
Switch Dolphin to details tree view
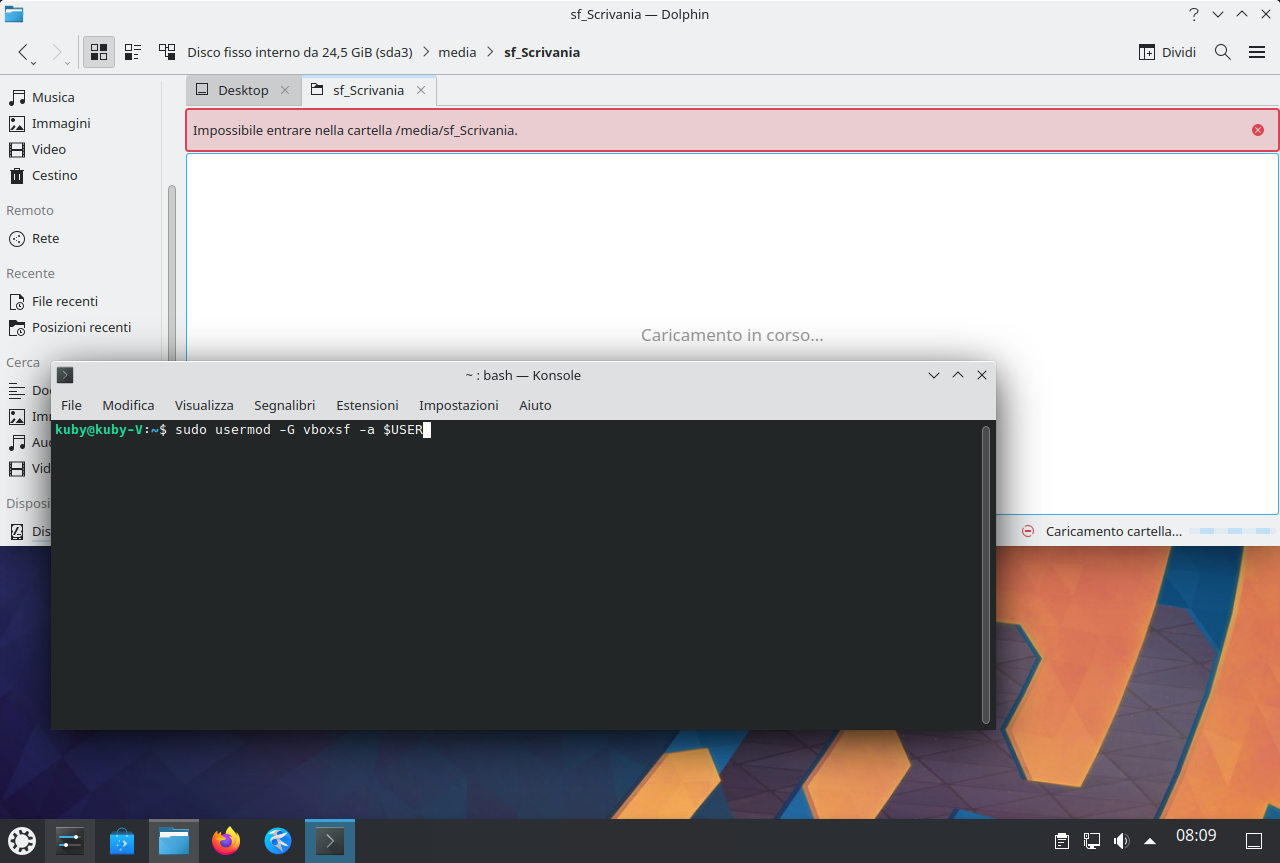click(167, 52)
